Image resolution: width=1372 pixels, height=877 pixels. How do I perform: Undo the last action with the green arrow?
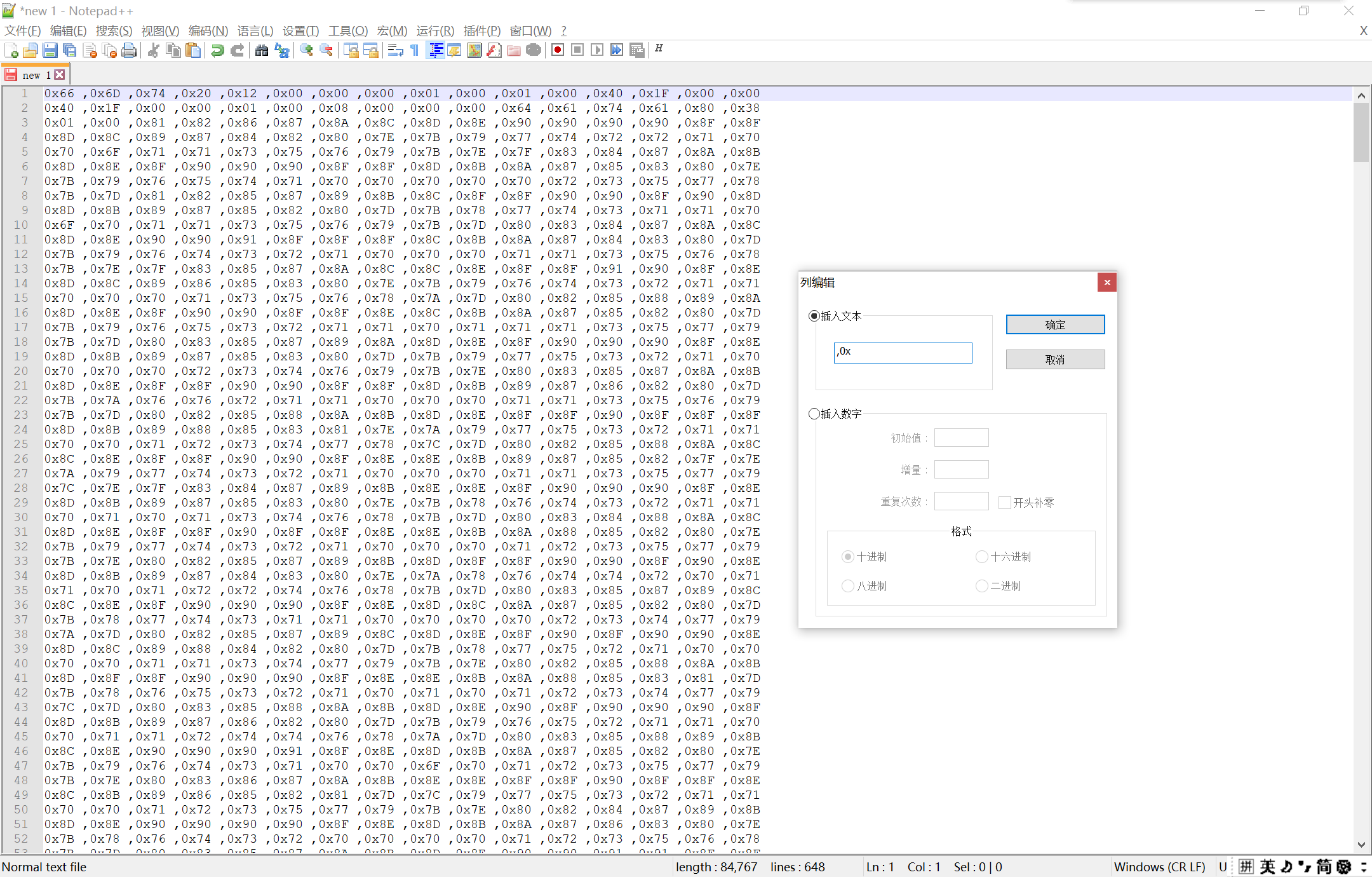pos(217,50)
